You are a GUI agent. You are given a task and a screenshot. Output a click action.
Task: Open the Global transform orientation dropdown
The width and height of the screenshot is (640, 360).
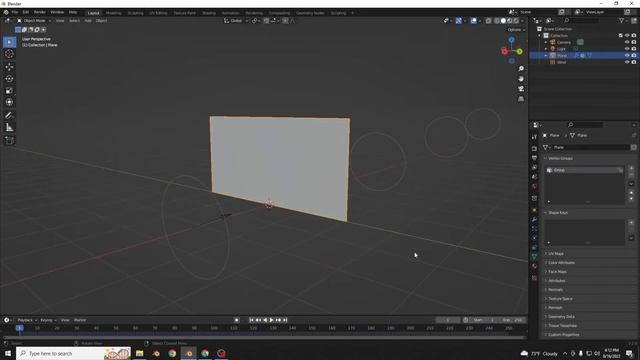coord(236,20)
